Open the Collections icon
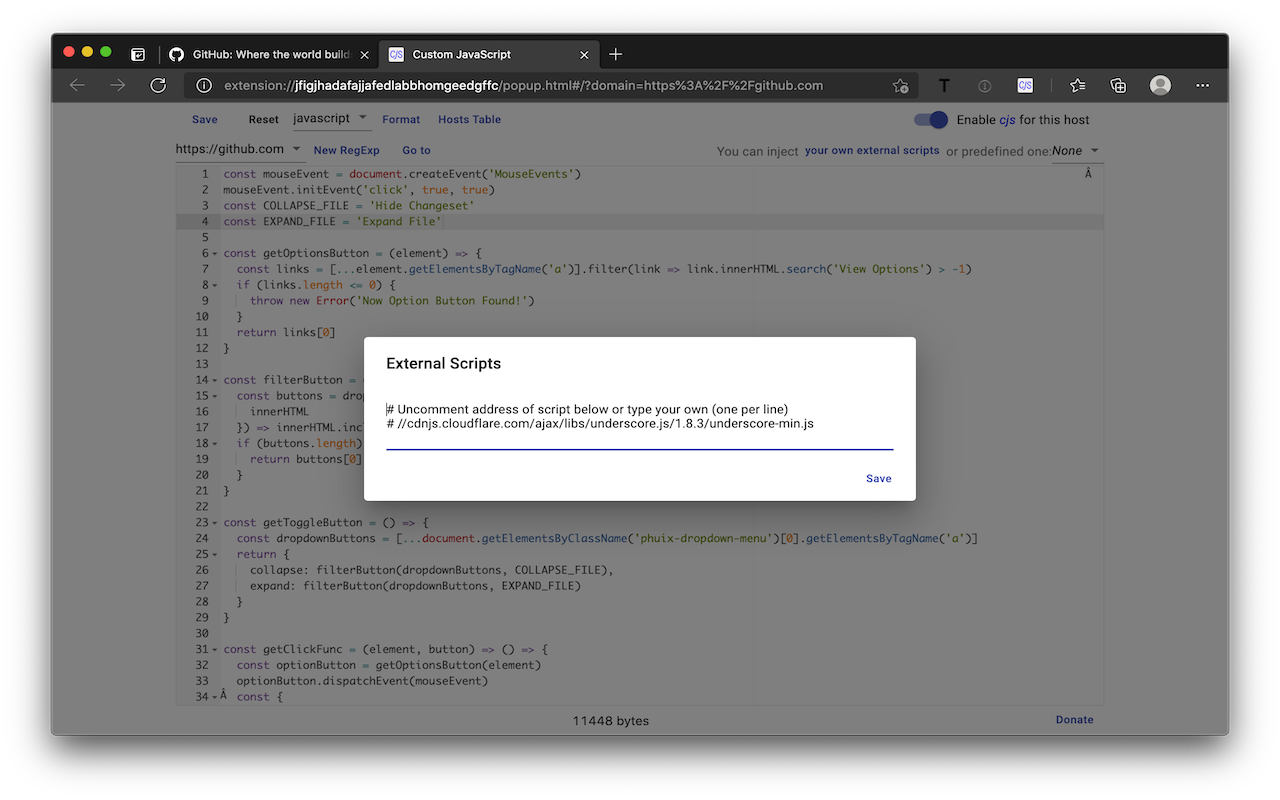 pos(1117,86)
